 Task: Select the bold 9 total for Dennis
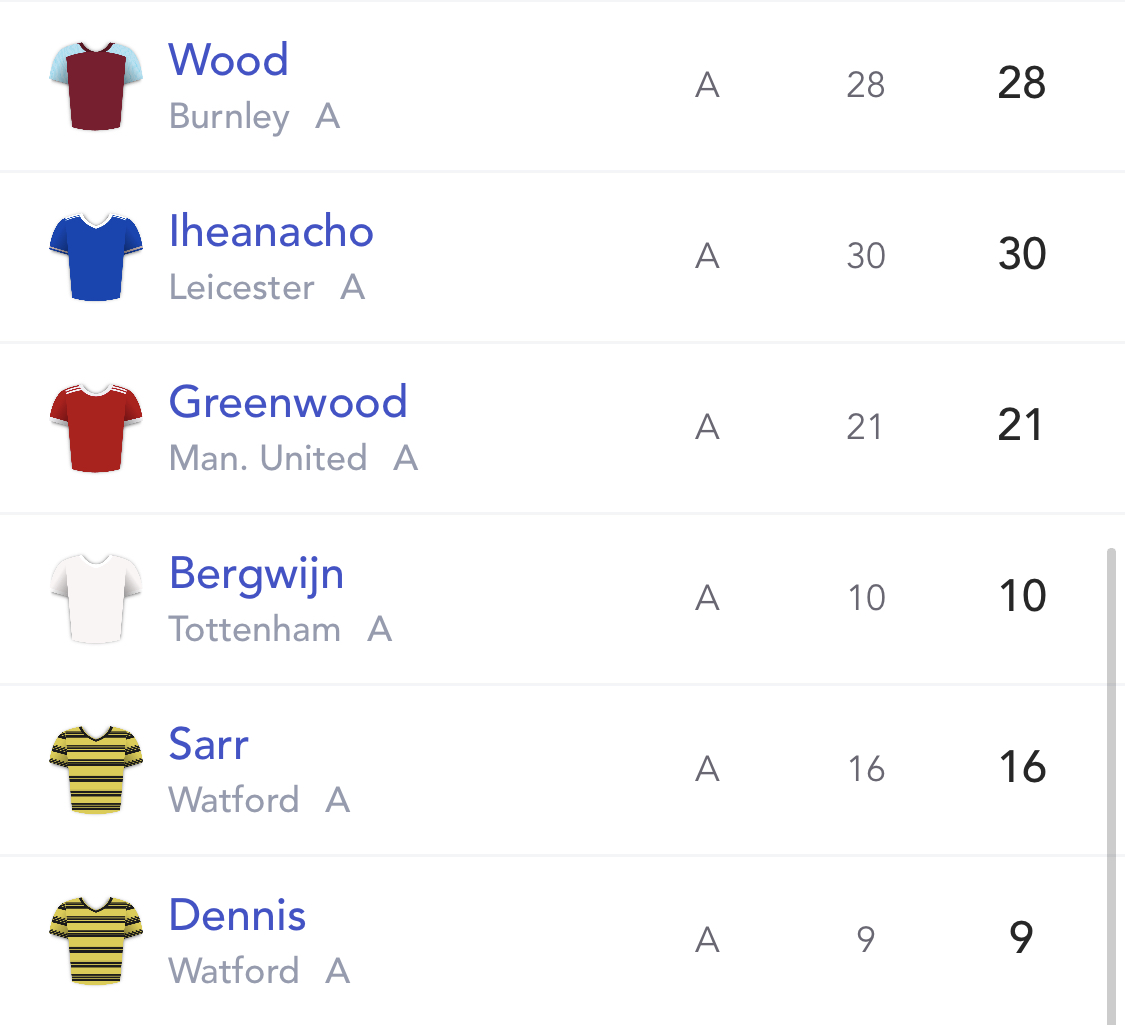click(x=1021, y=937)
